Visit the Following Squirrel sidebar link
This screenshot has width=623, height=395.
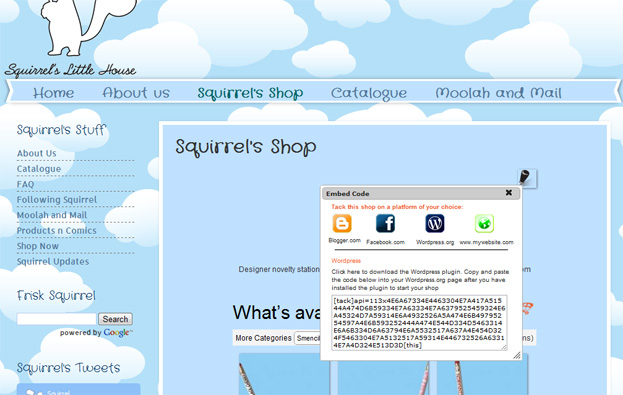(x=57, y=200)
